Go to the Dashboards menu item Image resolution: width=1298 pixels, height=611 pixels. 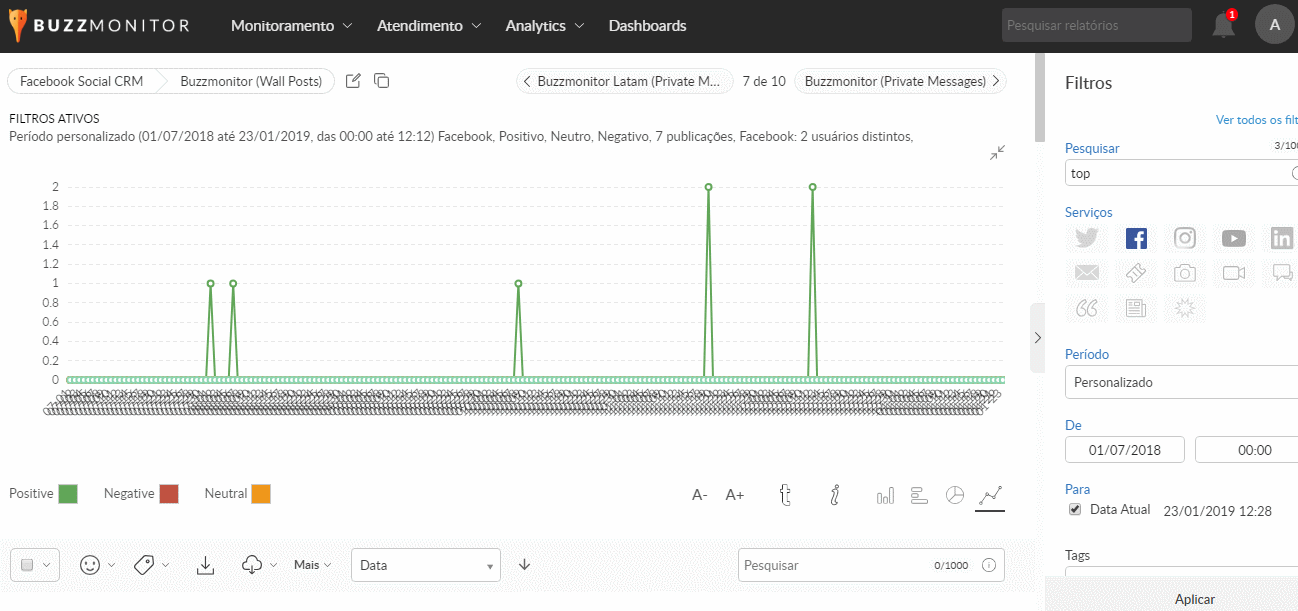coord(647,26)
